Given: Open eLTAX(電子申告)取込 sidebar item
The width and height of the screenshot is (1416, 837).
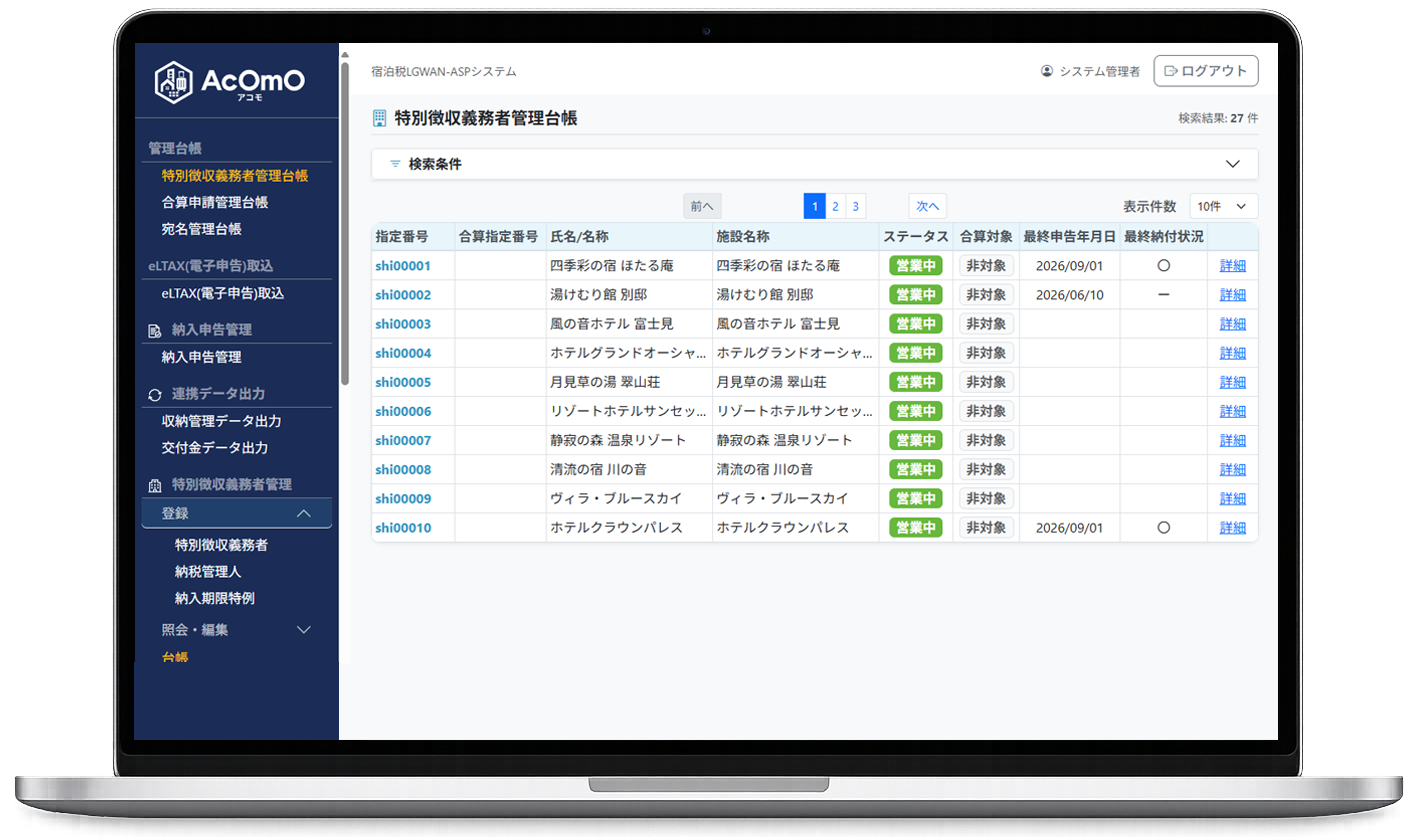Looking at the screenshot, I should pyautogui.click(x=223, y=294).
